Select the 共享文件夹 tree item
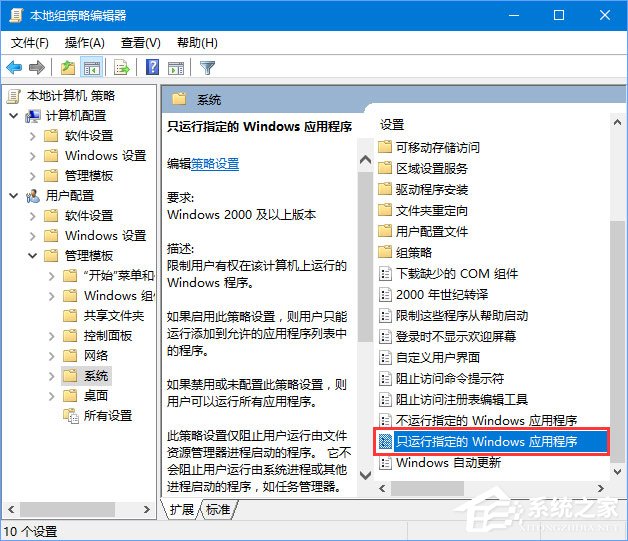 point(114,316)
